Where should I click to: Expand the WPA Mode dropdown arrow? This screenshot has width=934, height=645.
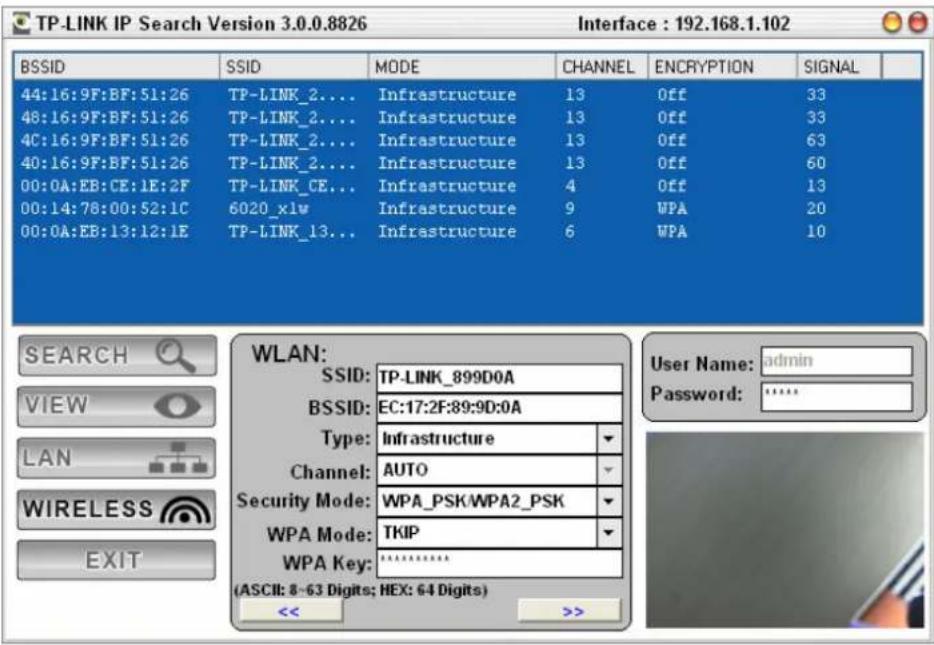(x=608, y=532)
